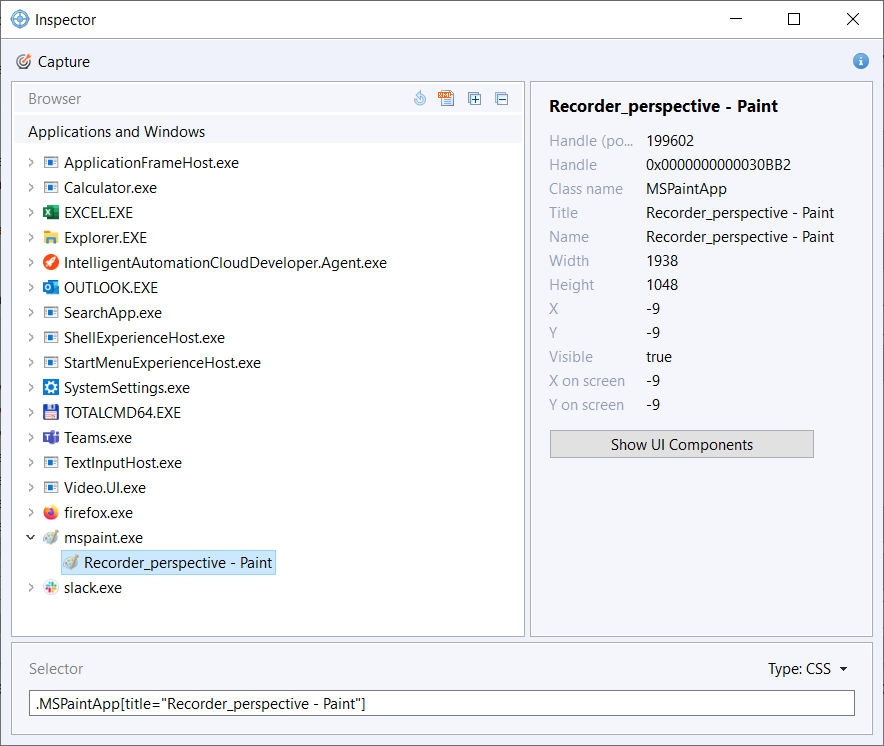The image size is (884, 746).
Task: Click the ApplicationFrameHost.exe window icon
Action: tap(51, 162)
